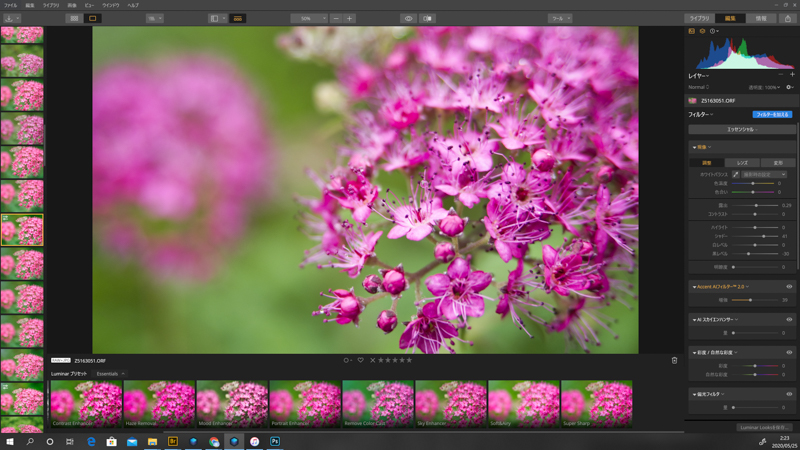Open the Normal blend mode dropdown

click(698, 87)
